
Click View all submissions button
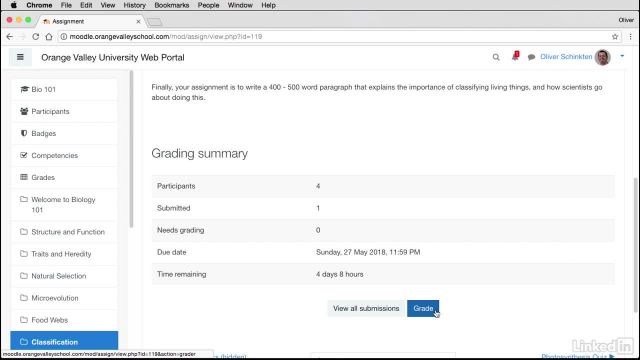[366, 309]
